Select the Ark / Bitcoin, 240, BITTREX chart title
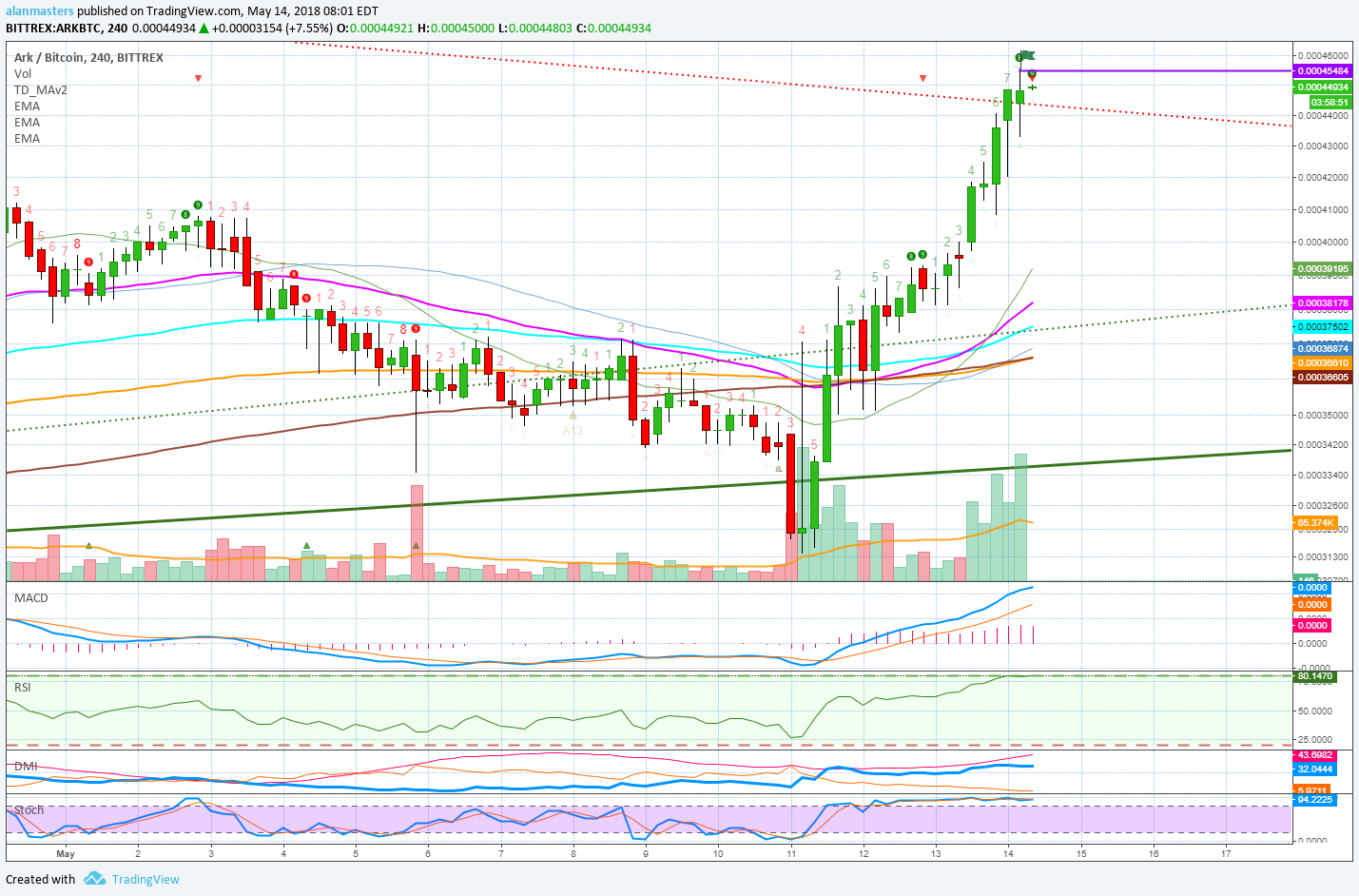 tap(88, 57)
